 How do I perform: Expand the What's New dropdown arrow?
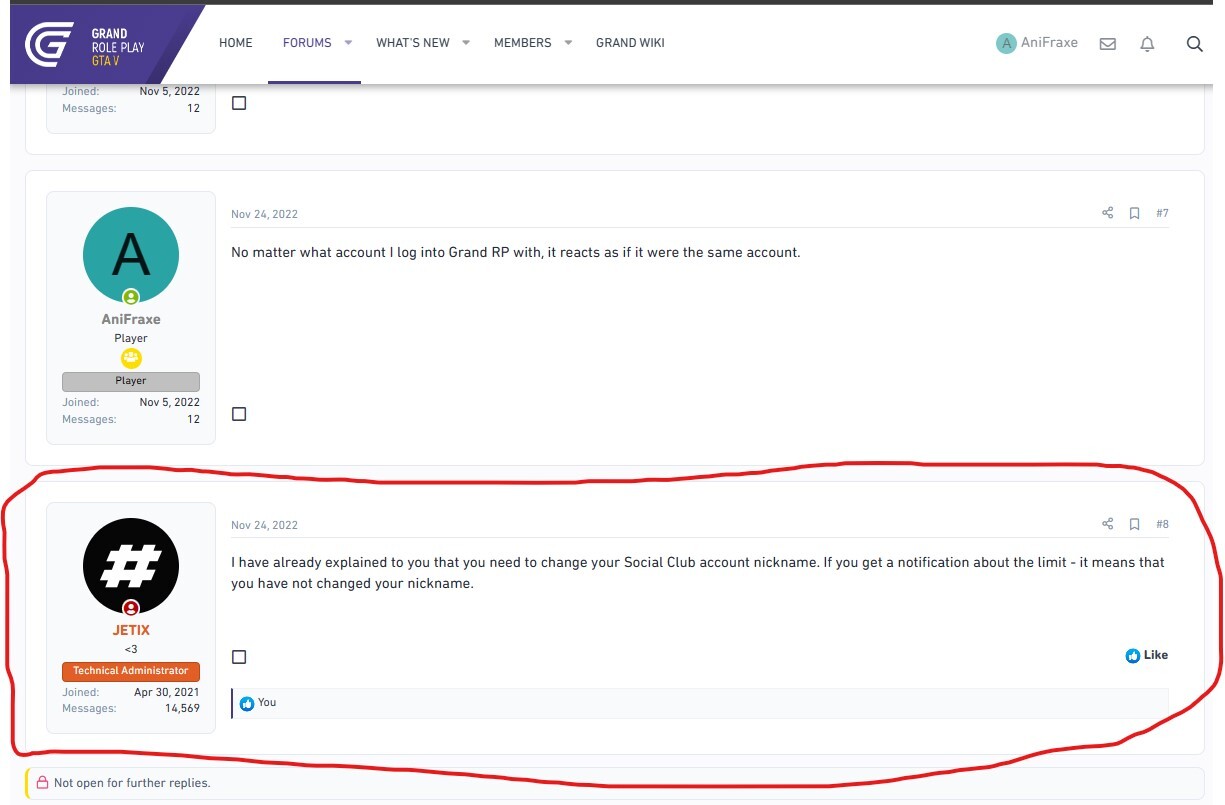(466, 43)
